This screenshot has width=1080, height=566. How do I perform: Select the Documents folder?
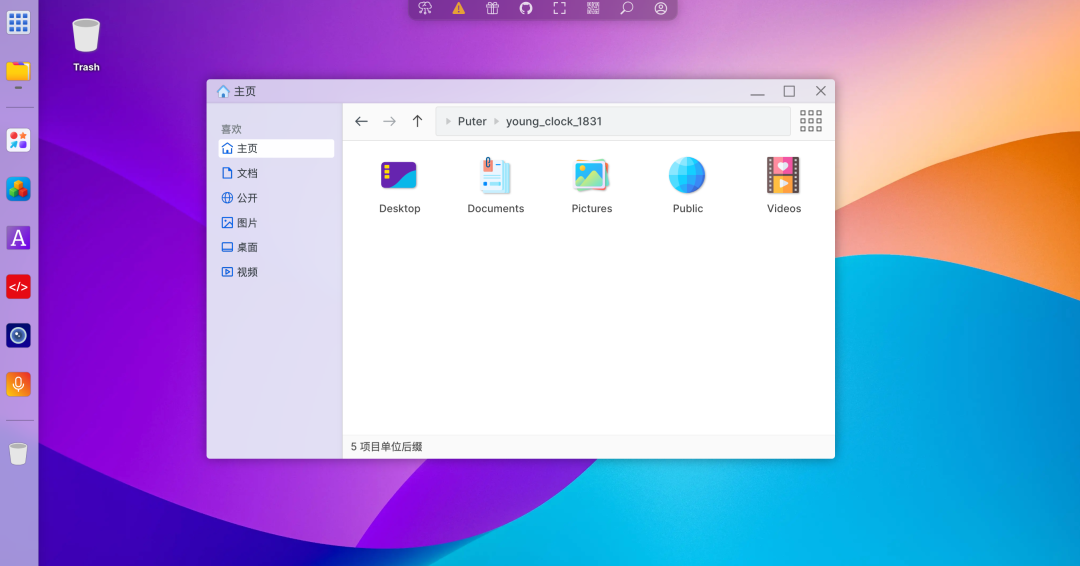point(496,185)
